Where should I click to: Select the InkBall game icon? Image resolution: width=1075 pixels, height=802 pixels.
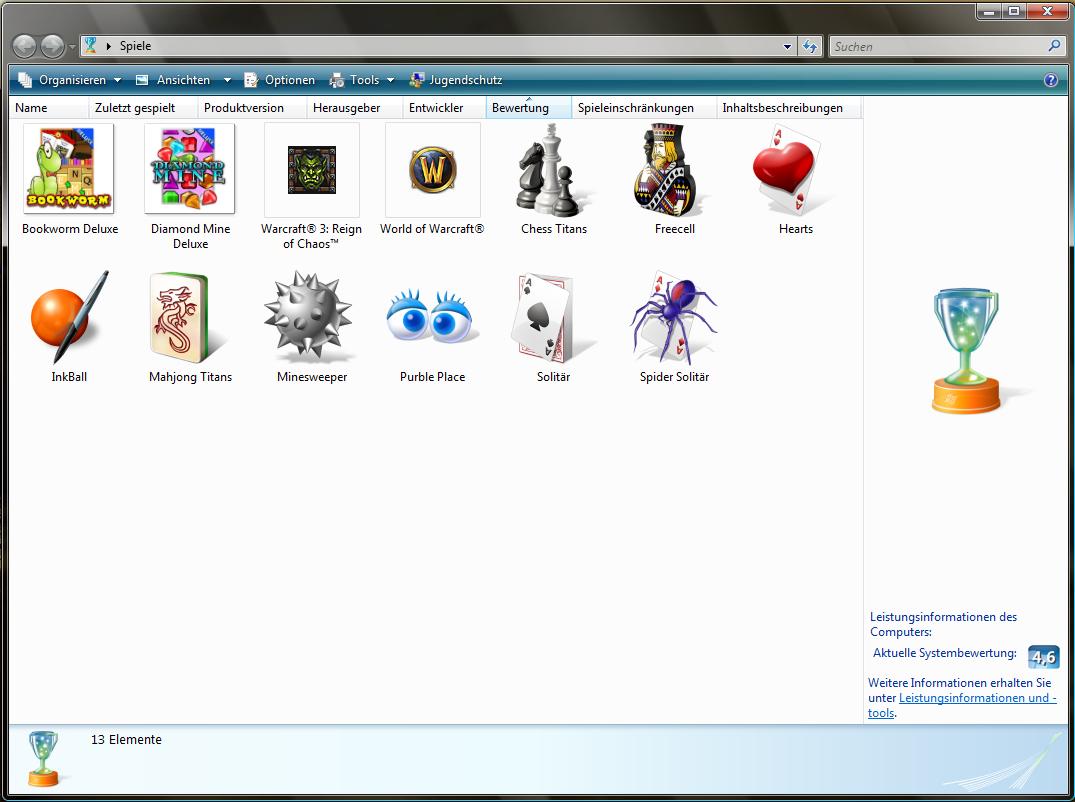click(69, 317)
